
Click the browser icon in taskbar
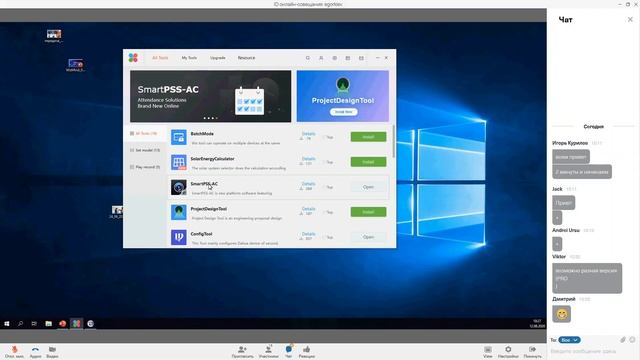click(90, 324)
